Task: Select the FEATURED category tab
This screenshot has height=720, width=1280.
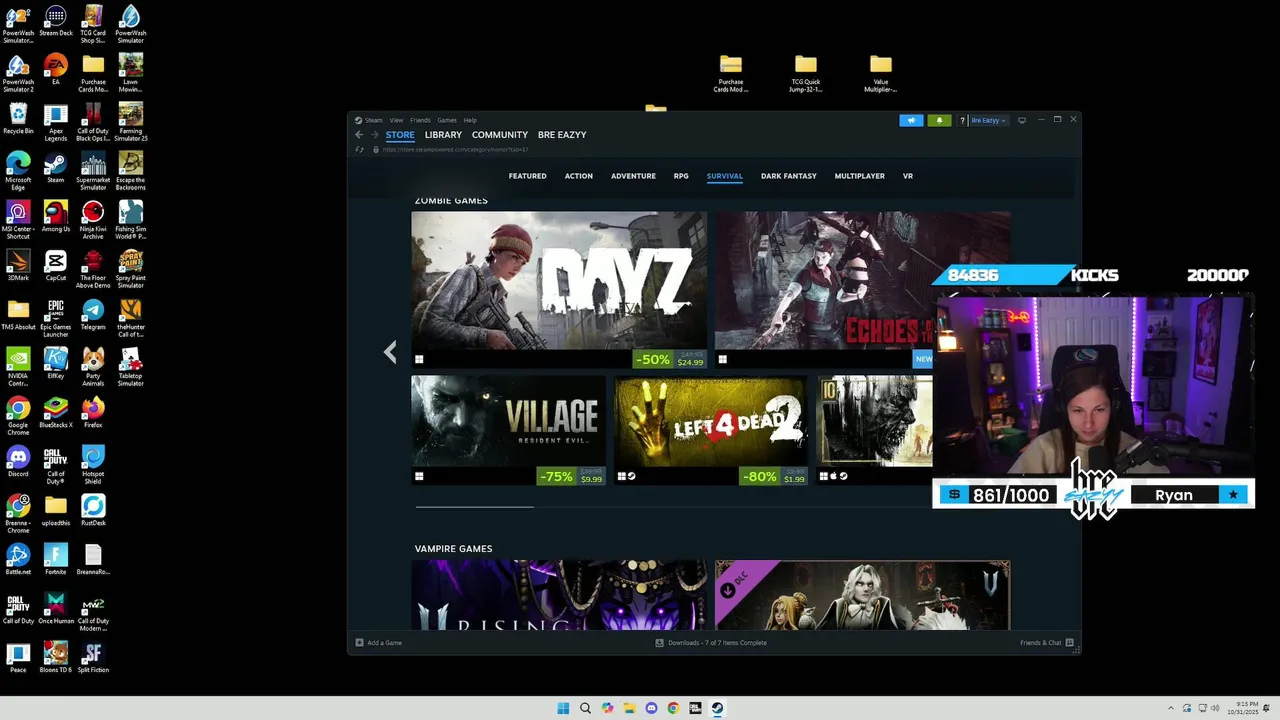Action: pos(527,176)
